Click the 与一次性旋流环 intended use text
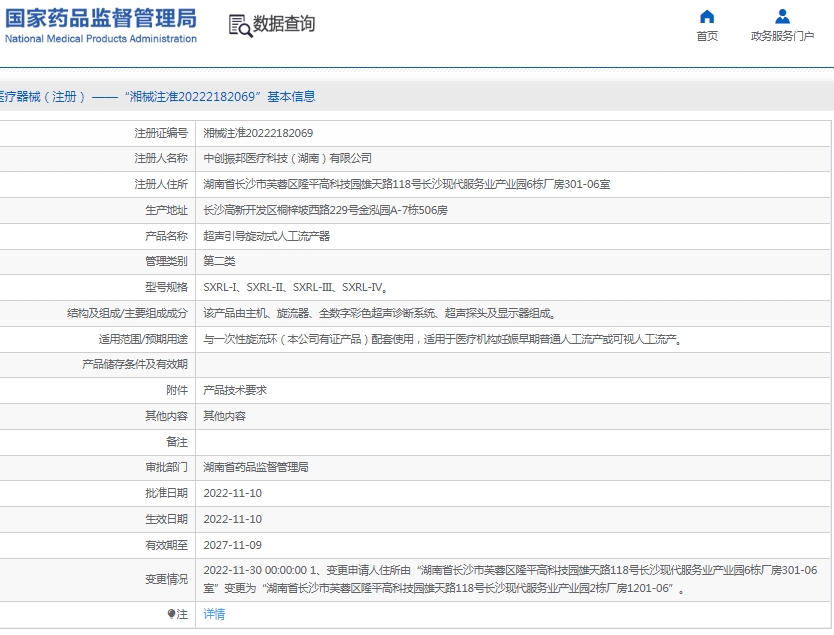Image resolution: width=834 pixels, height=635 pixels. (443, 339)
